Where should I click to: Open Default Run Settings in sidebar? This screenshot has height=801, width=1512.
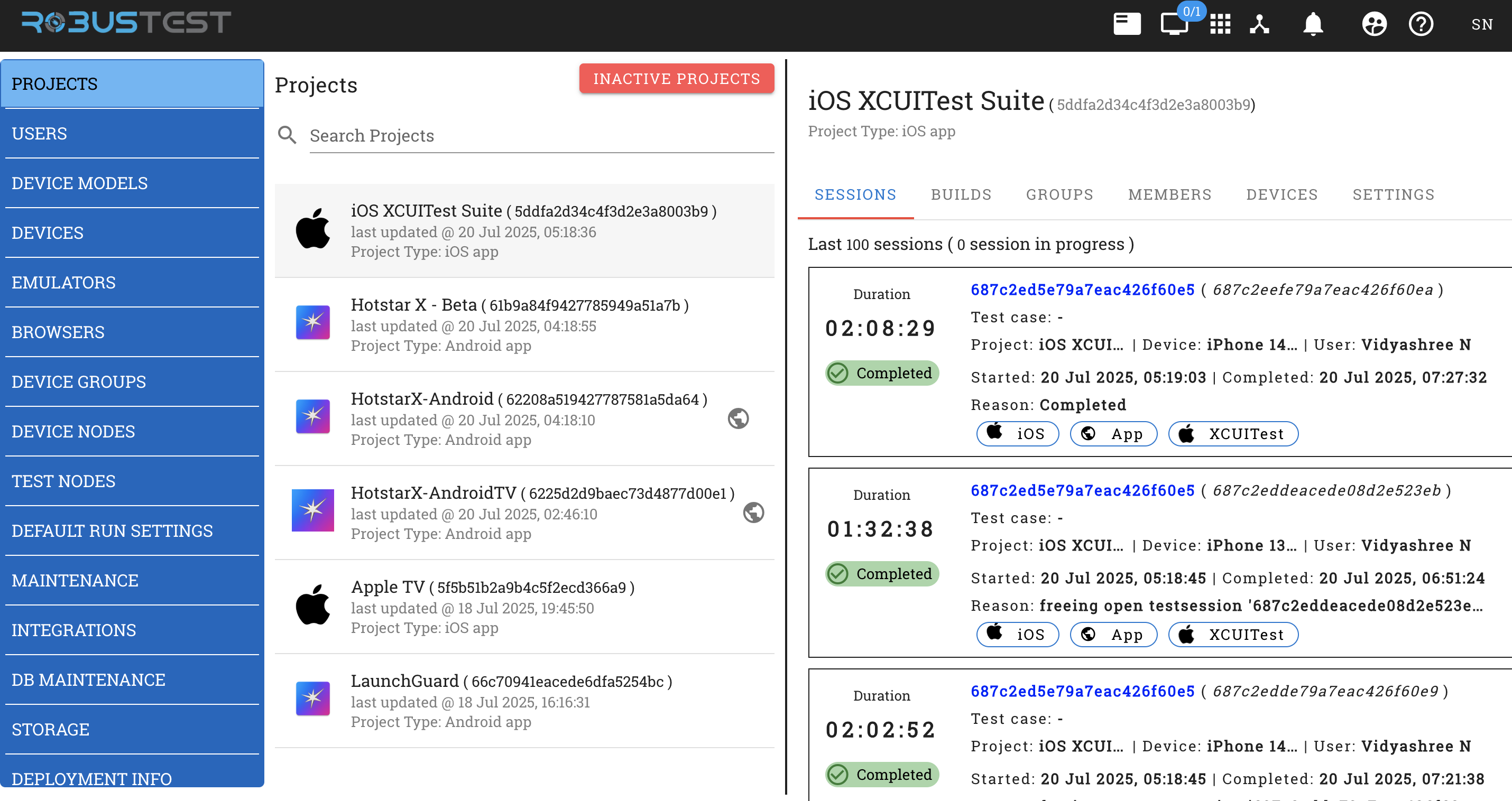(x=132, y=531)
